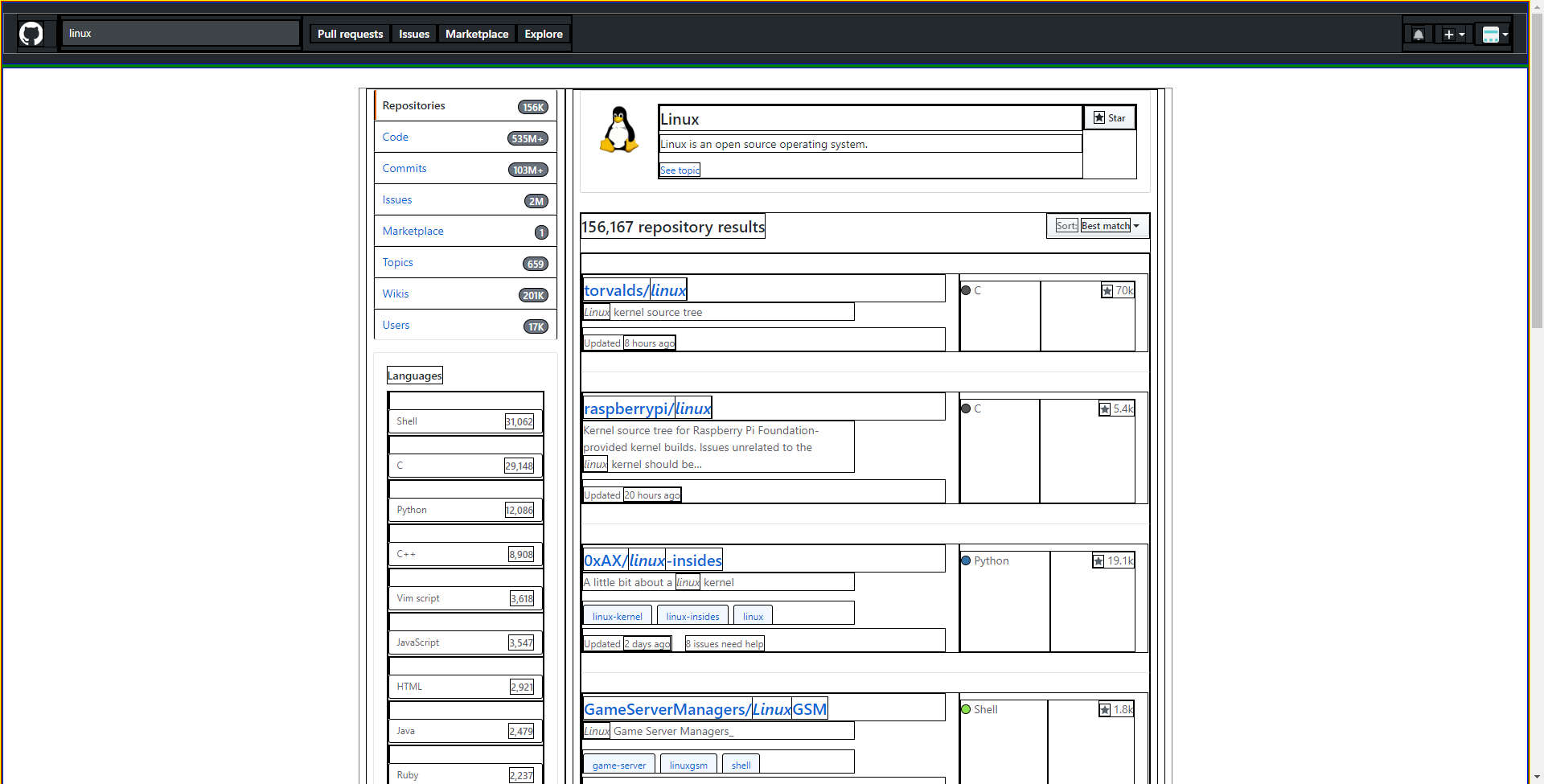1544x784 pixels.
Task: Click star count 19.1k for linux-insides
Action: (1113, 560)
